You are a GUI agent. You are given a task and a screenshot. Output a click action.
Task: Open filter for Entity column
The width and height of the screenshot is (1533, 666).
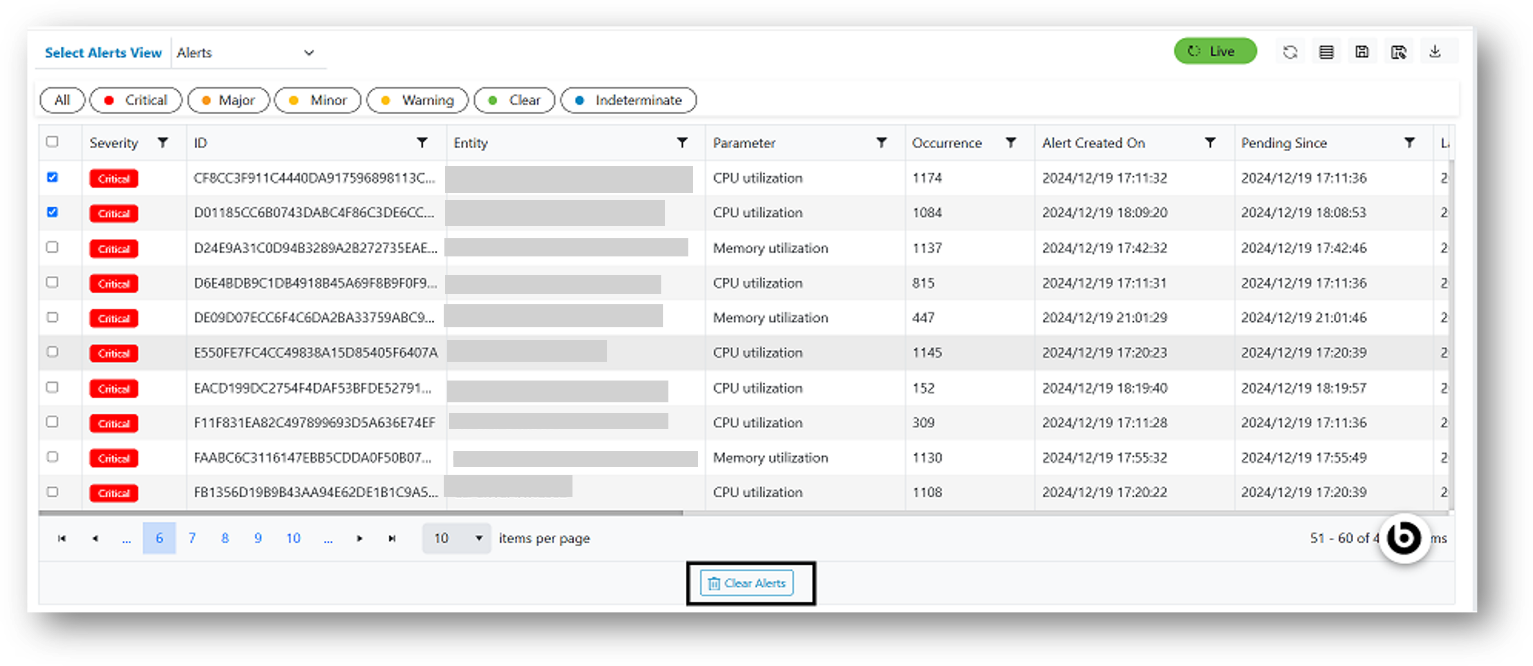point(682,143)
